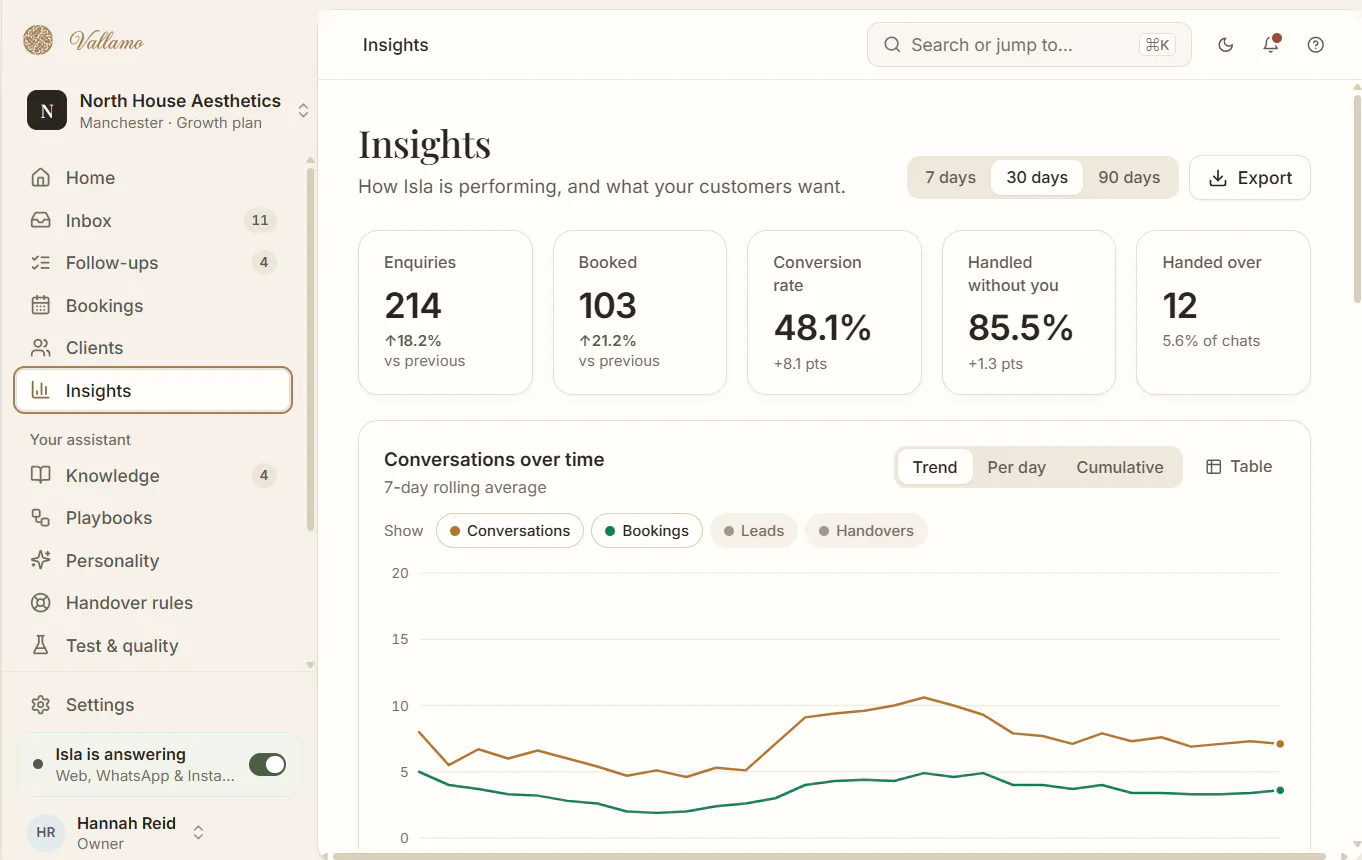
Task: Click the Insights bar chart icon
Action: coord(41,391)
